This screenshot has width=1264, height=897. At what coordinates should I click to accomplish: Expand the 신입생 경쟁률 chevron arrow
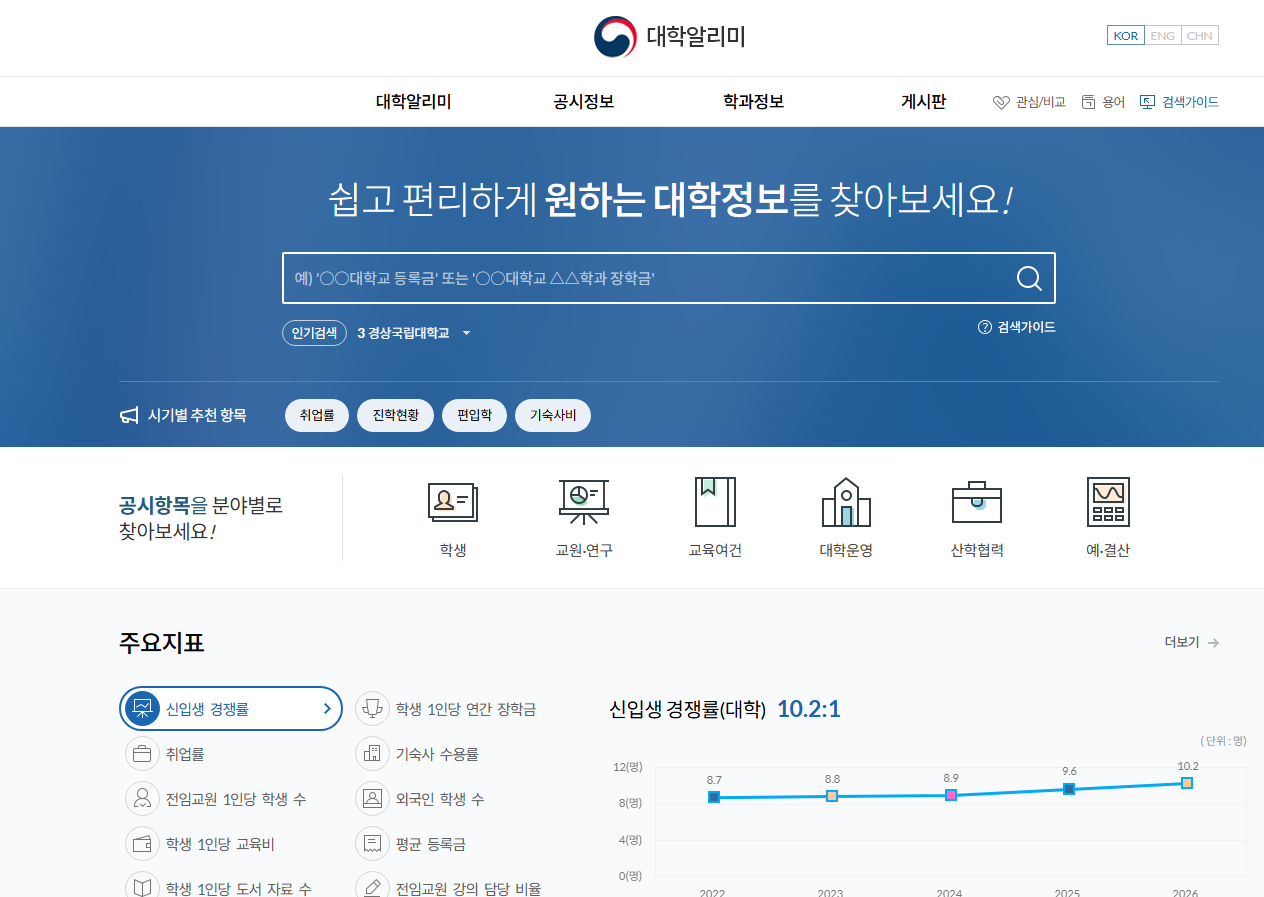(327, 709)
